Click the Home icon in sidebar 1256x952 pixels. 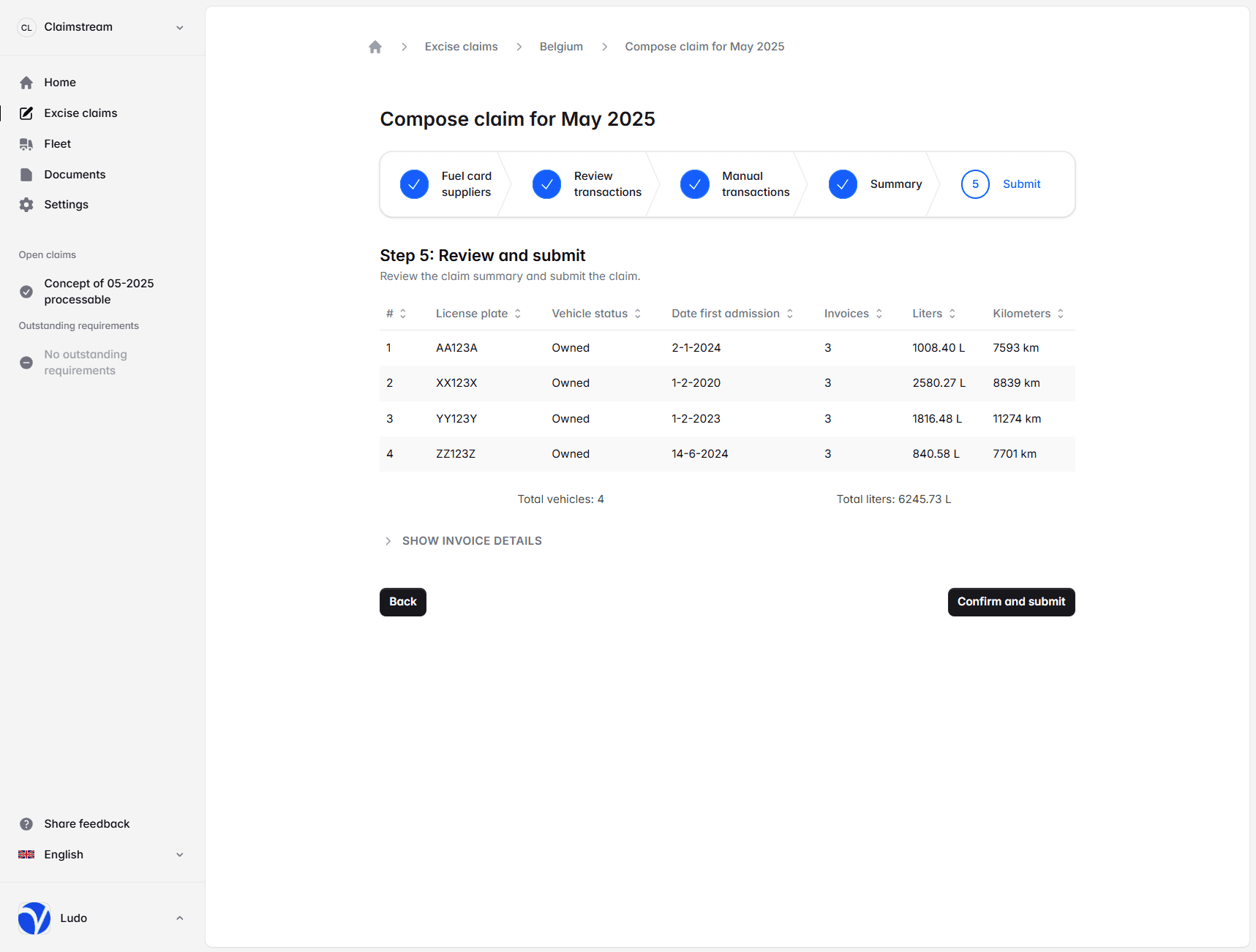coord(26,83)
